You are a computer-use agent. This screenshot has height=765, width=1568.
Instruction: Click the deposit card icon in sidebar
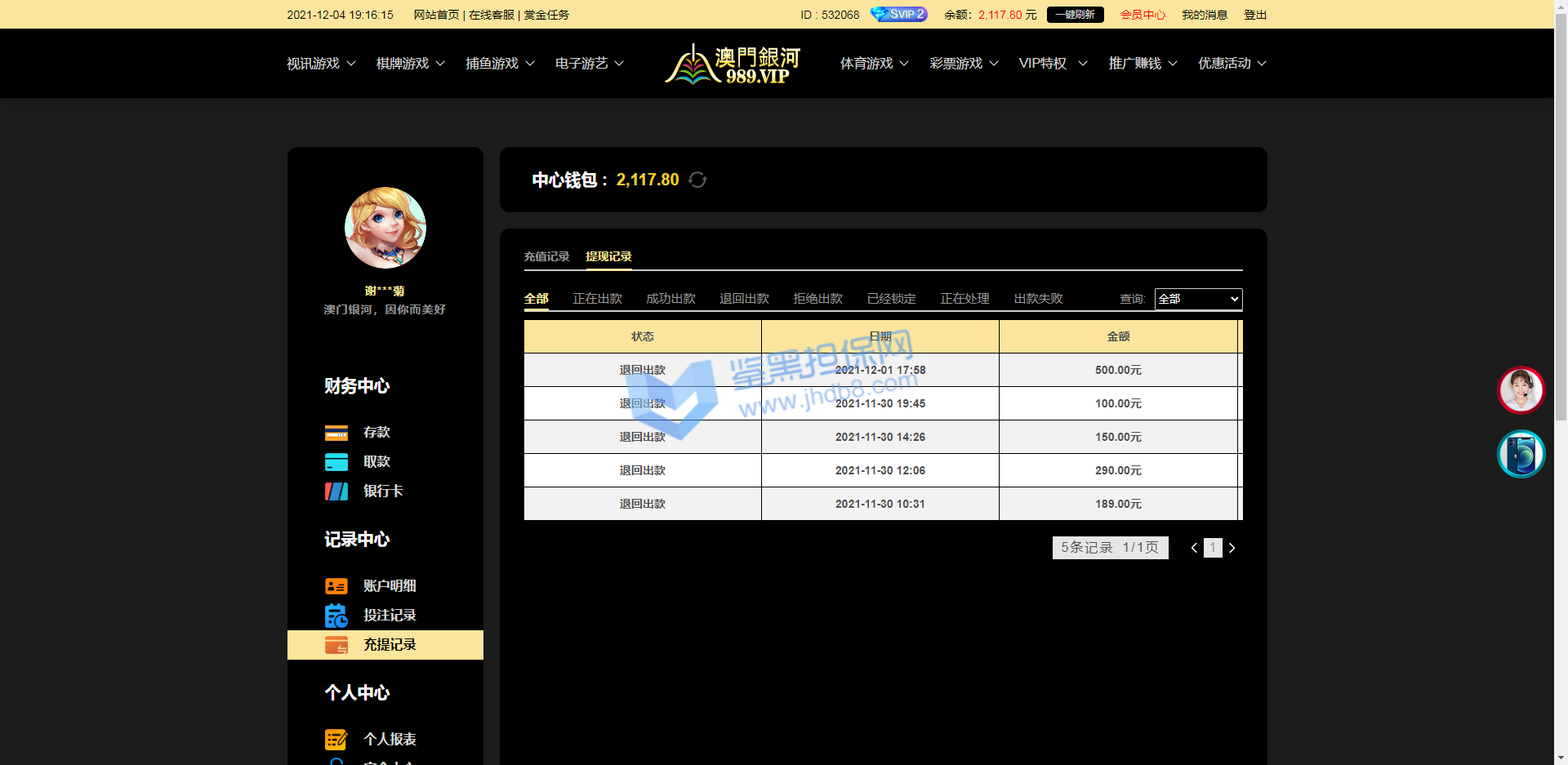336,433
